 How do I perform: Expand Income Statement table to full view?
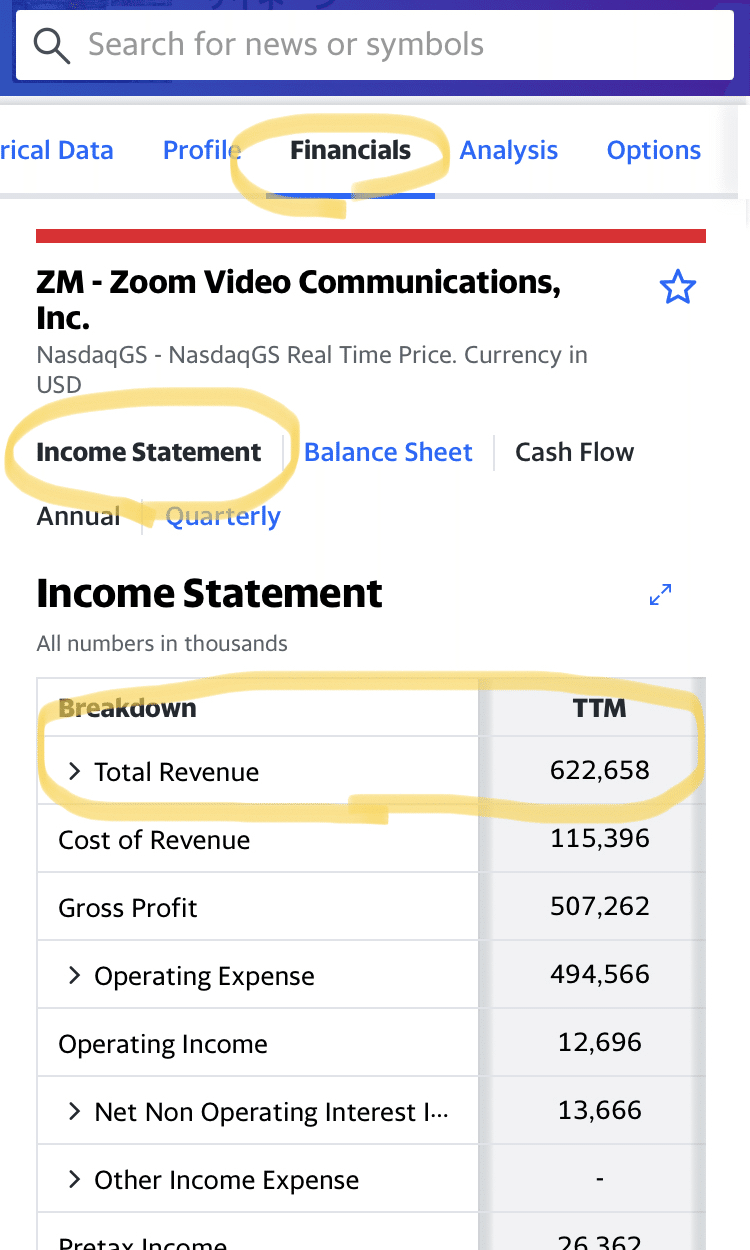660,594
